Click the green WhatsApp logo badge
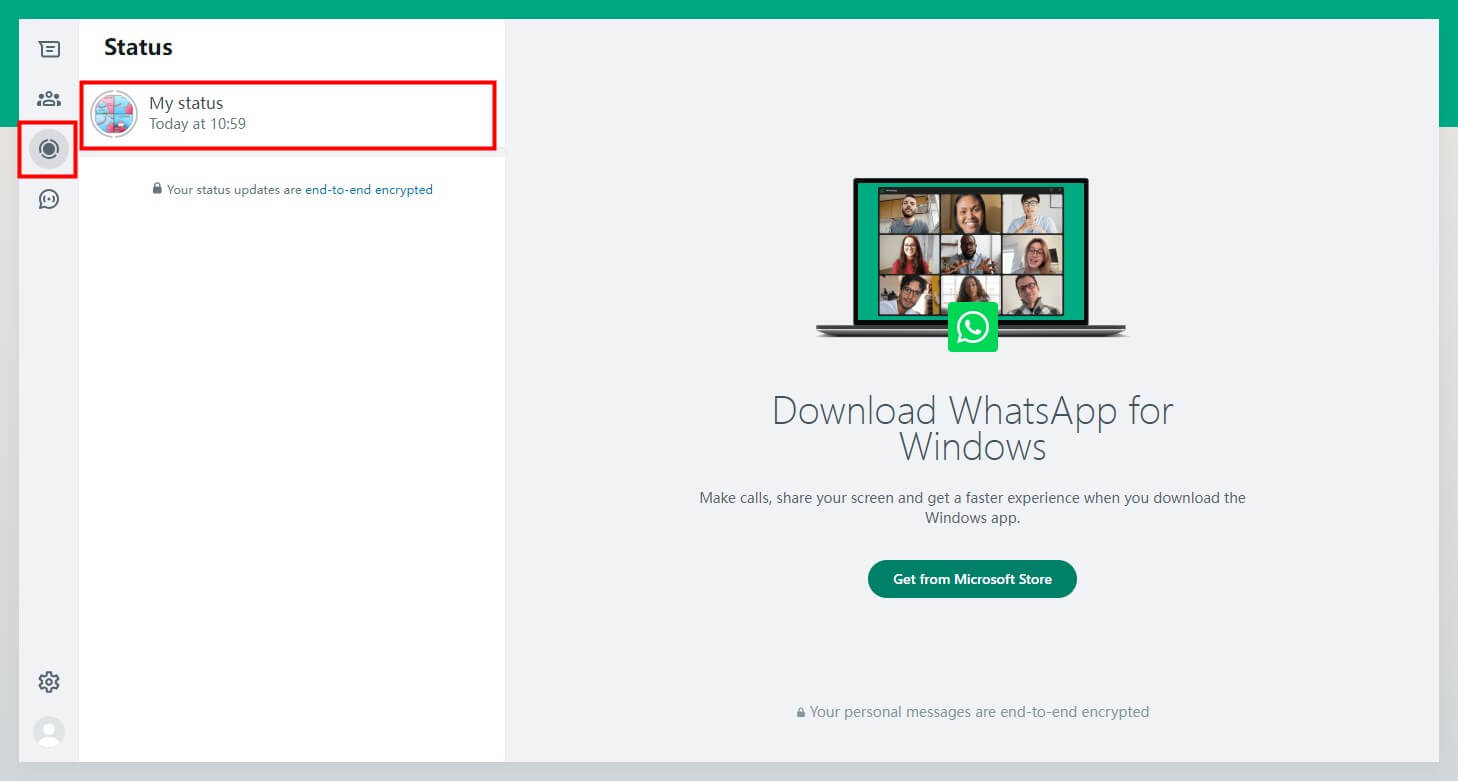The image size is (1458, 781). (973, 327)
